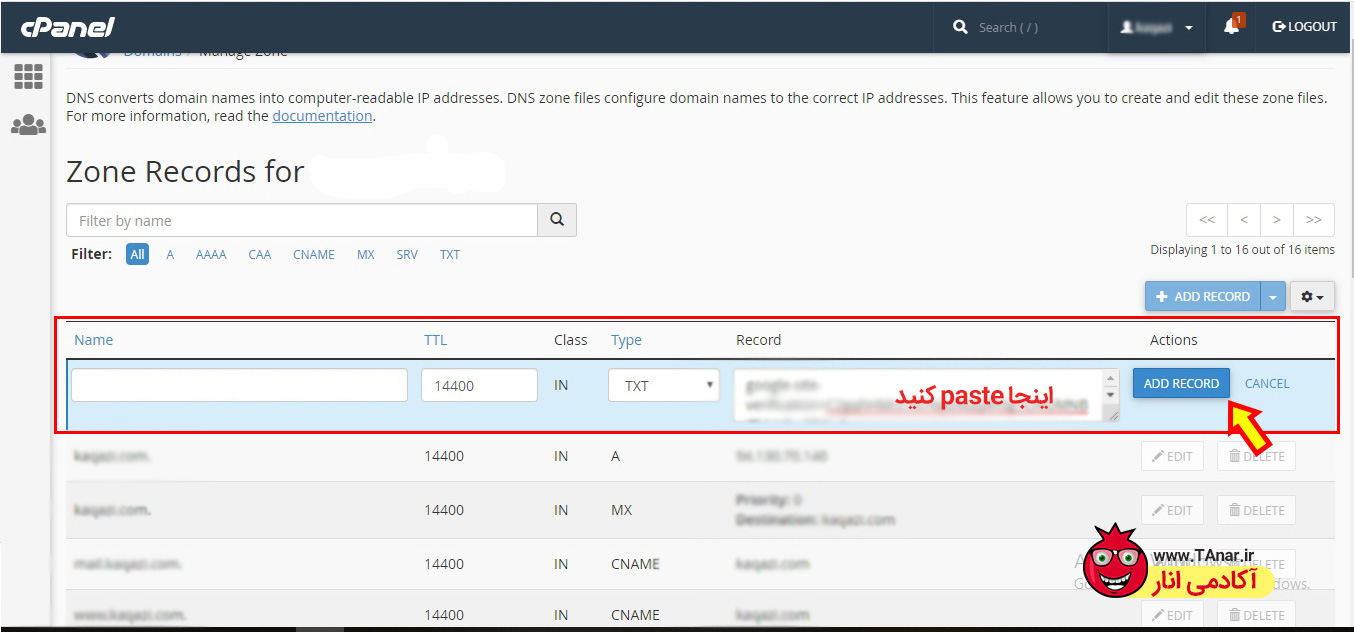Go to the last page of records
Screen dimensions: 1354x632
[1313, 220]
